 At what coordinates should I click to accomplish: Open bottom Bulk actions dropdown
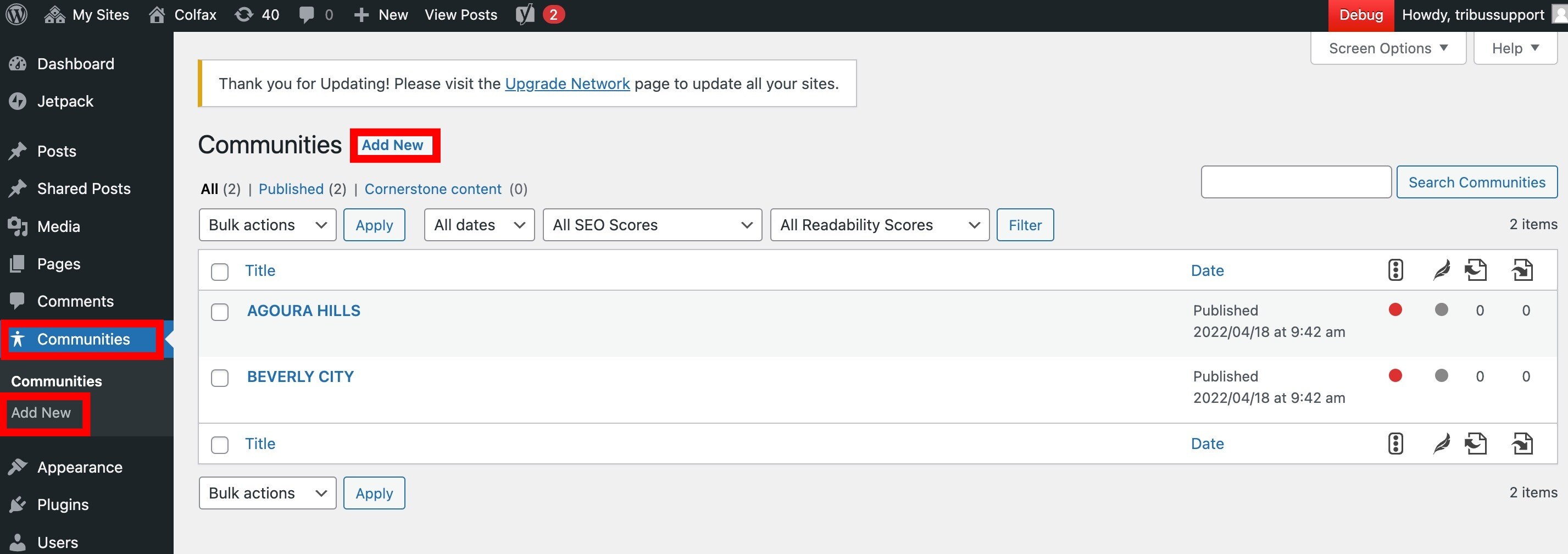pos(267,492)
